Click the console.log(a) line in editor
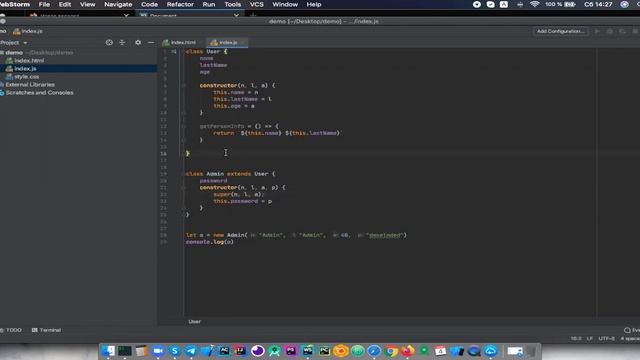 pyautogui.click(x=210, y=242)
